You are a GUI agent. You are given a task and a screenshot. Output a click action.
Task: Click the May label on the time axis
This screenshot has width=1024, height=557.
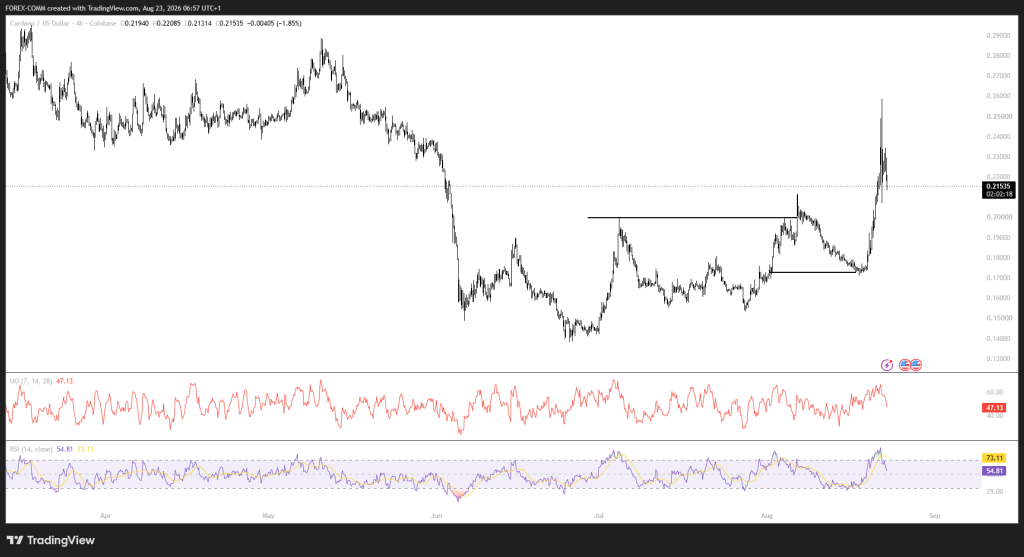click(268, 515)
